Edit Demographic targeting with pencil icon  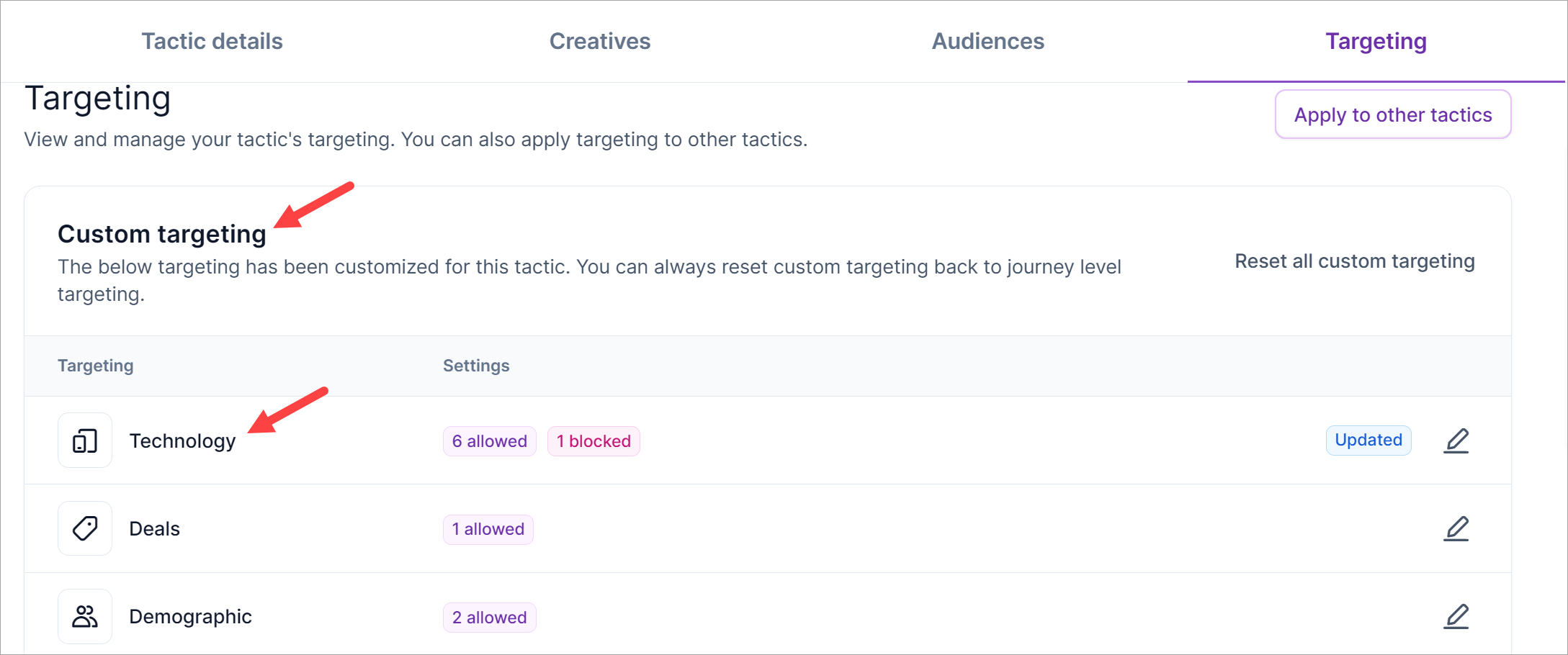pyautogui.click(x=1456, y=616)
